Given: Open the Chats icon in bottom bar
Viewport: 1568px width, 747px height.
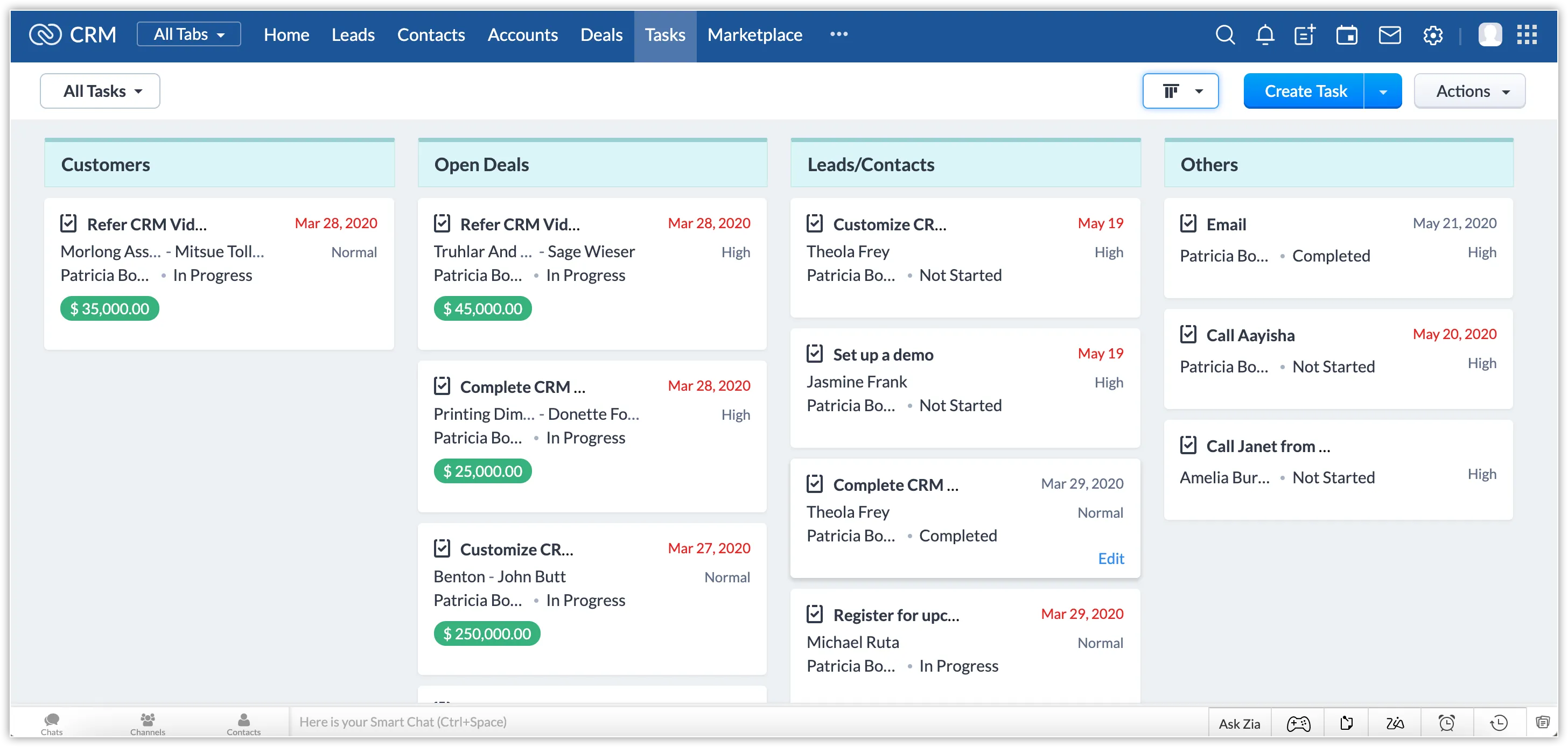Looking at the screenshot, I should (x=52, y=723).
